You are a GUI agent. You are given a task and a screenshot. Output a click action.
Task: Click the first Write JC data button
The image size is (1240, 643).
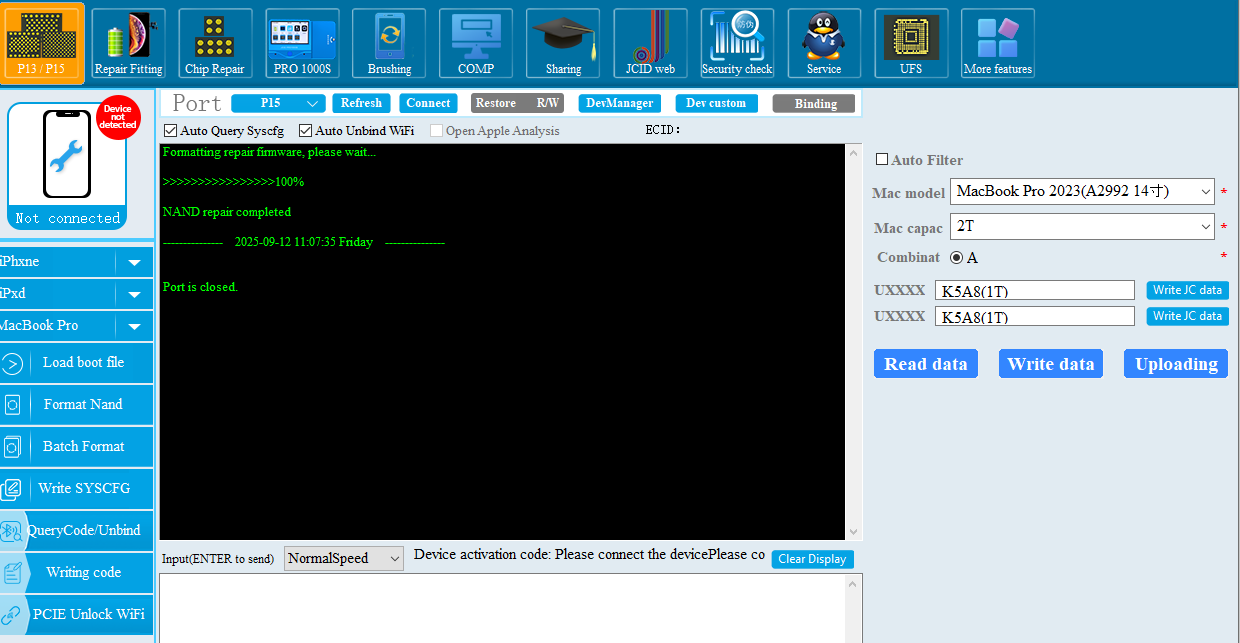pyautogui.click(x=1187, y=290)
